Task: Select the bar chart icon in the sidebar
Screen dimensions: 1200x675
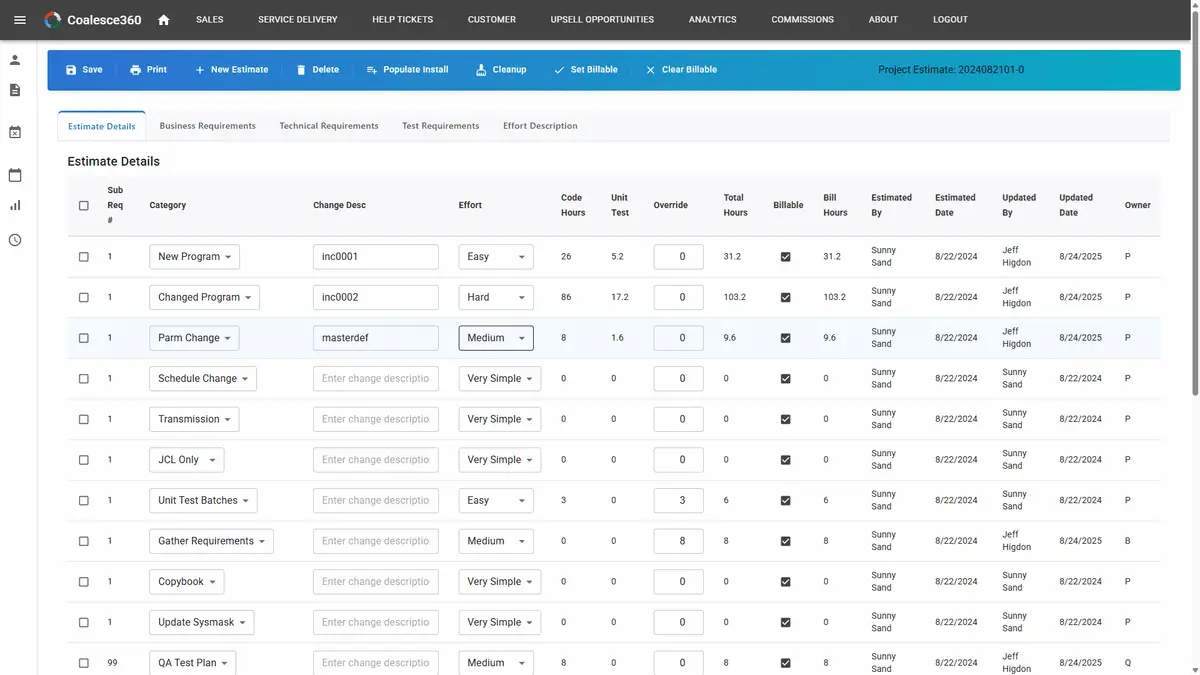Action: click(14, 204)
